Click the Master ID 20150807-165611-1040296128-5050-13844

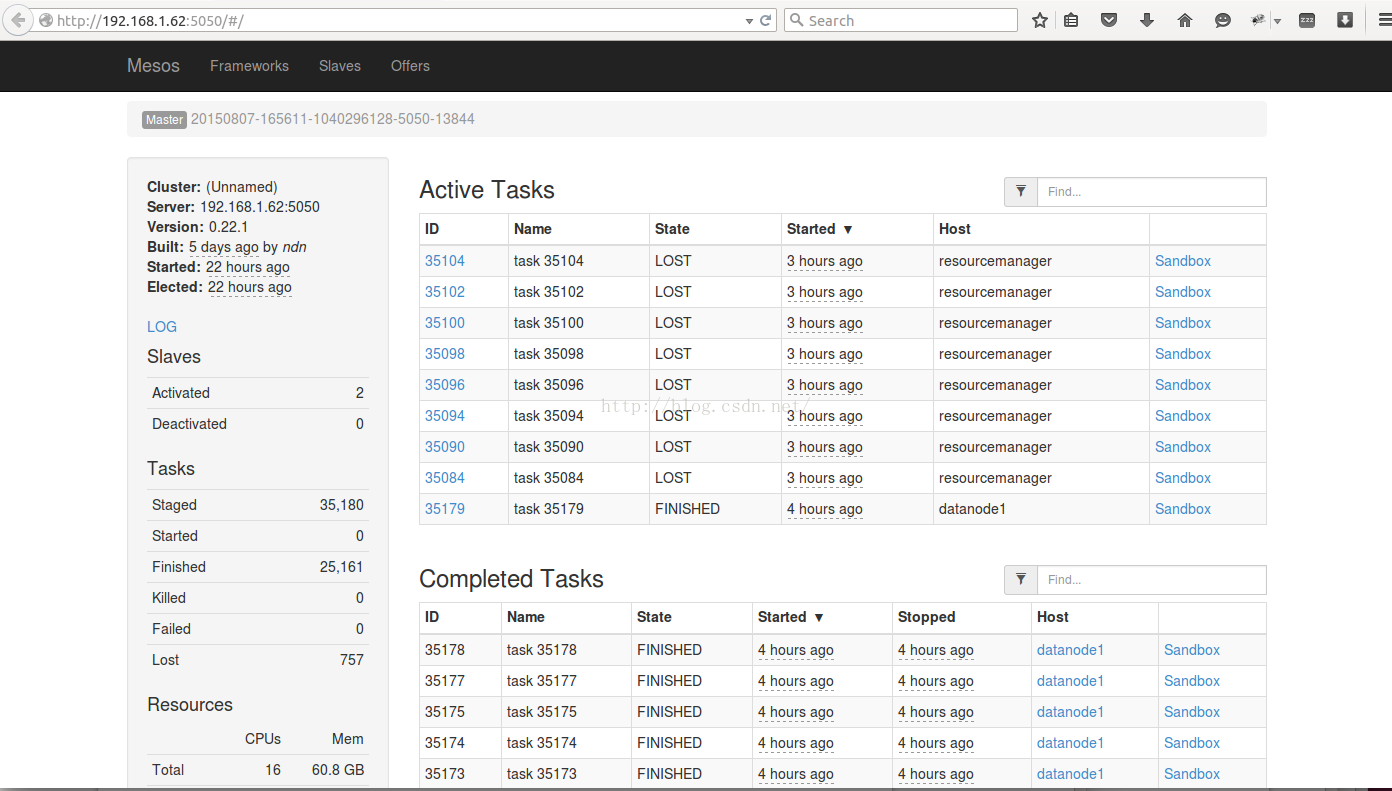click(333, 119)
